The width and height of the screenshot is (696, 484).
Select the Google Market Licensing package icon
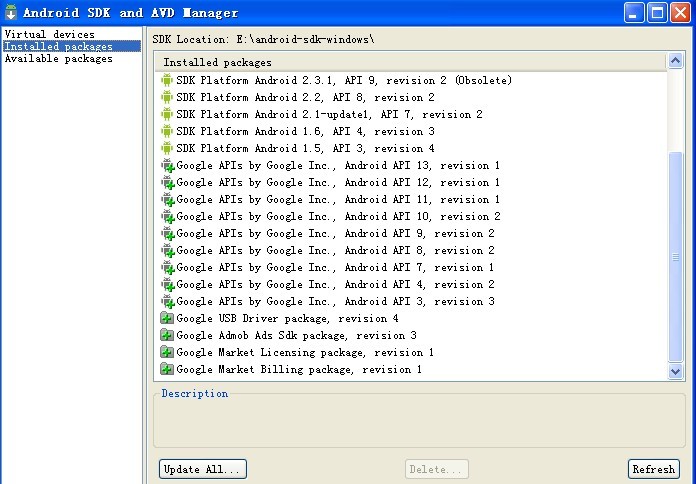pyautogui.click(x=167, y=353)
